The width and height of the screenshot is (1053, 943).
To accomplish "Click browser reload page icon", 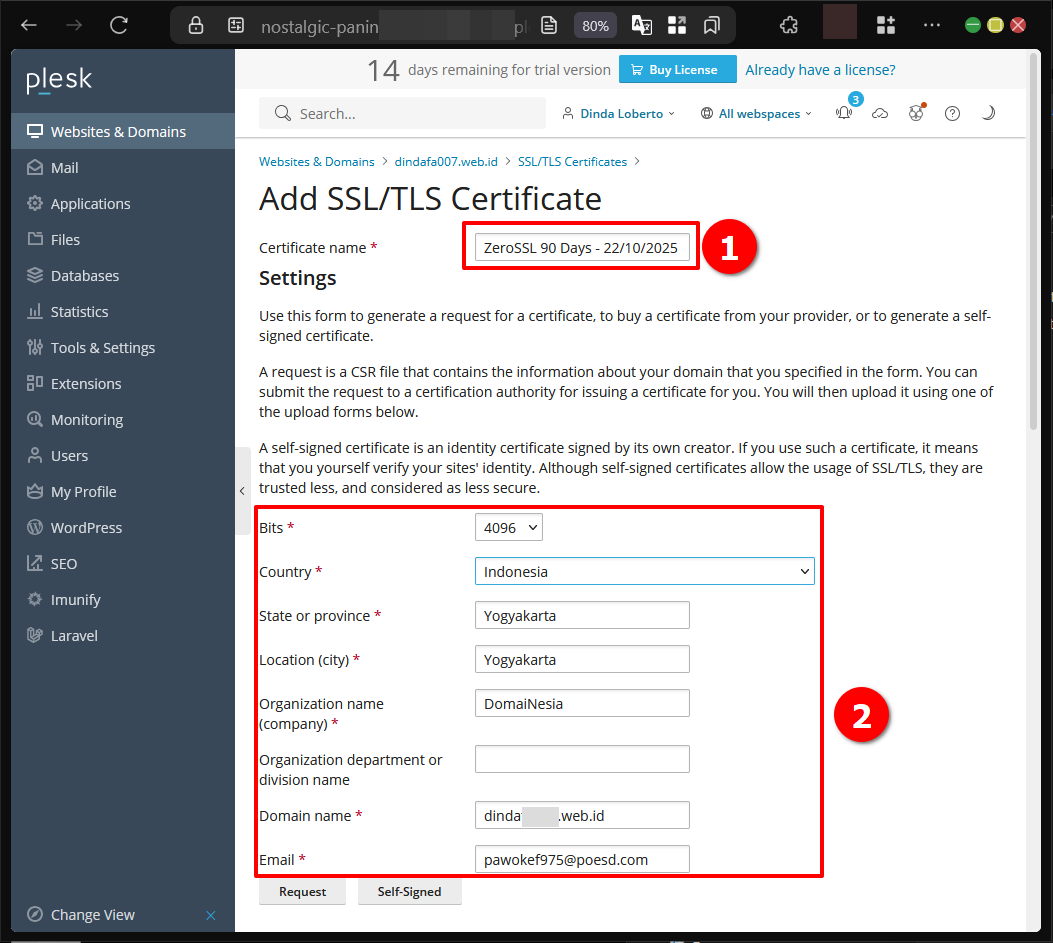I will [x=119, y=26].
